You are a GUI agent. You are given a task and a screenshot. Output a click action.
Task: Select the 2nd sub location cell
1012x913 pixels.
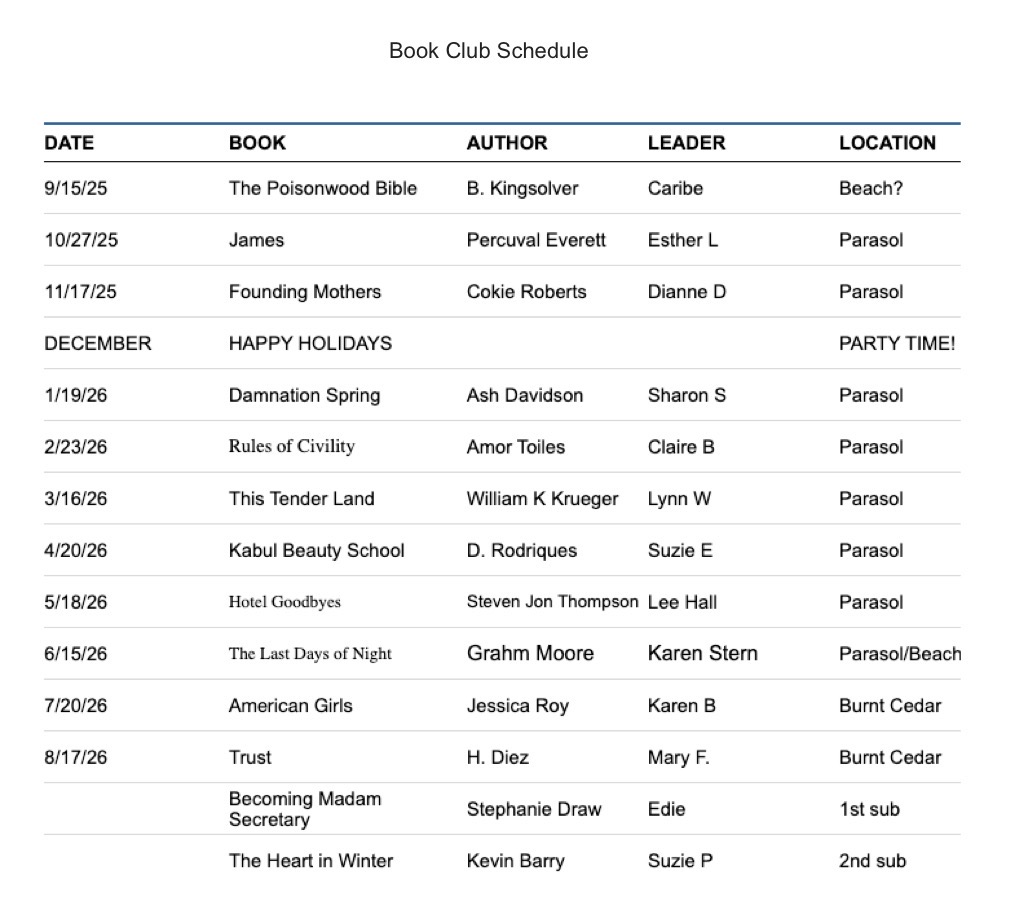click(872, 861)
